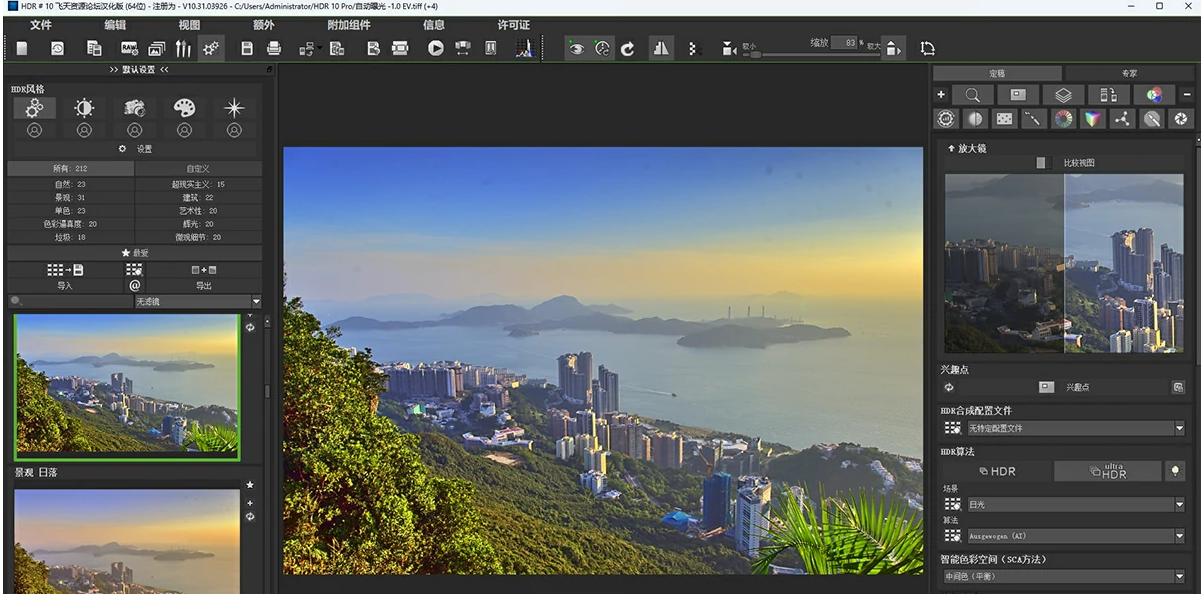1201x594 pixels.
Task: Open the HDR合成配置文件 profile dropdown
Action: (x=1075, y=428)
